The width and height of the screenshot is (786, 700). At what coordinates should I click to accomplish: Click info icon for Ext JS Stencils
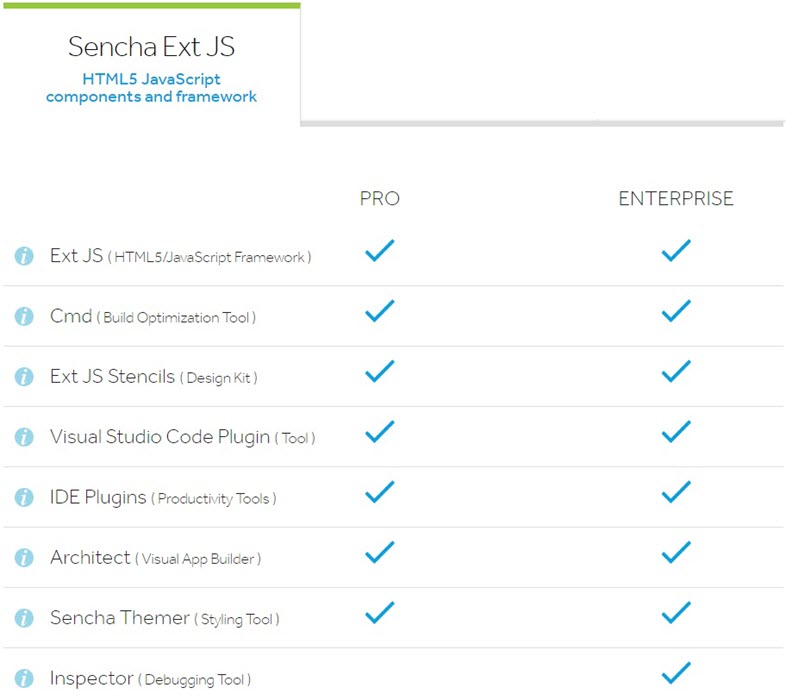24,377
